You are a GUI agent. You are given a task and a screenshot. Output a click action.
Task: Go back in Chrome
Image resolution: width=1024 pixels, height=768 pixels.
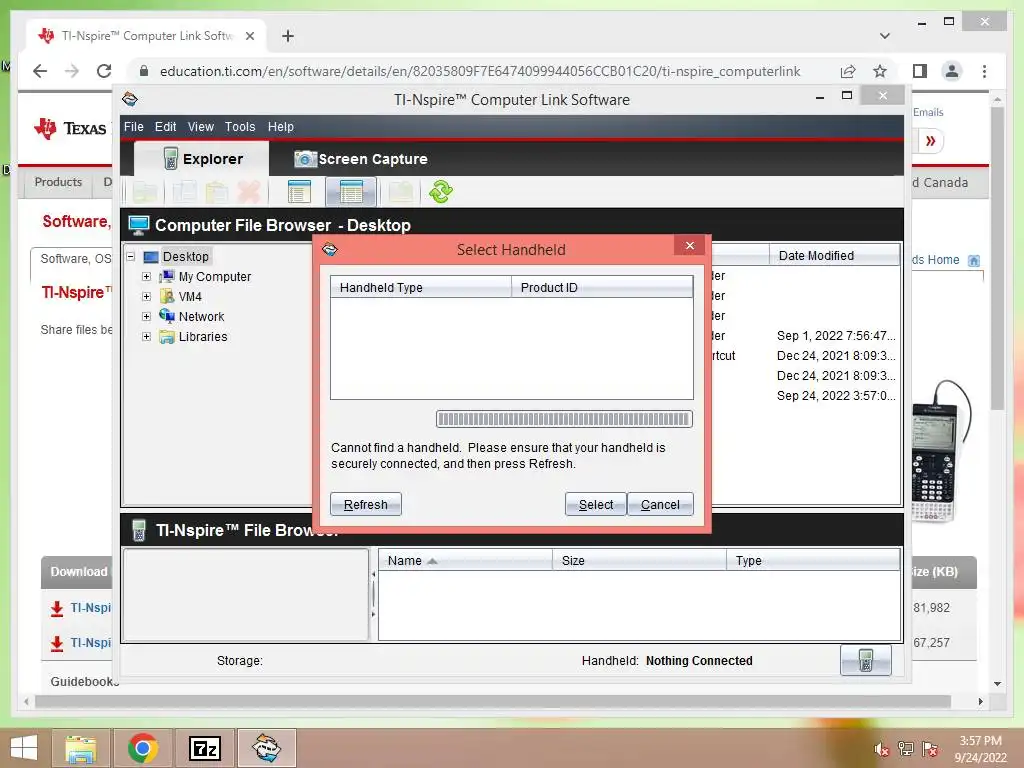[40, 71]
